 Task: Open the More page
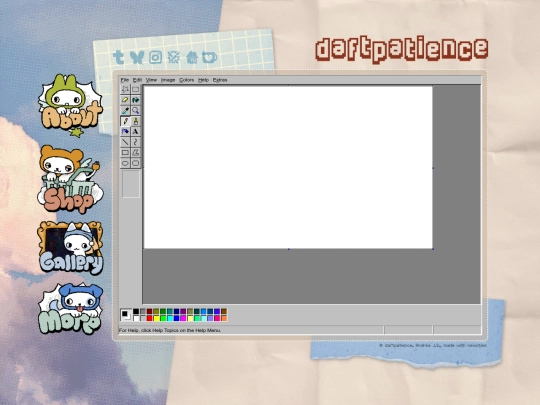70,309
